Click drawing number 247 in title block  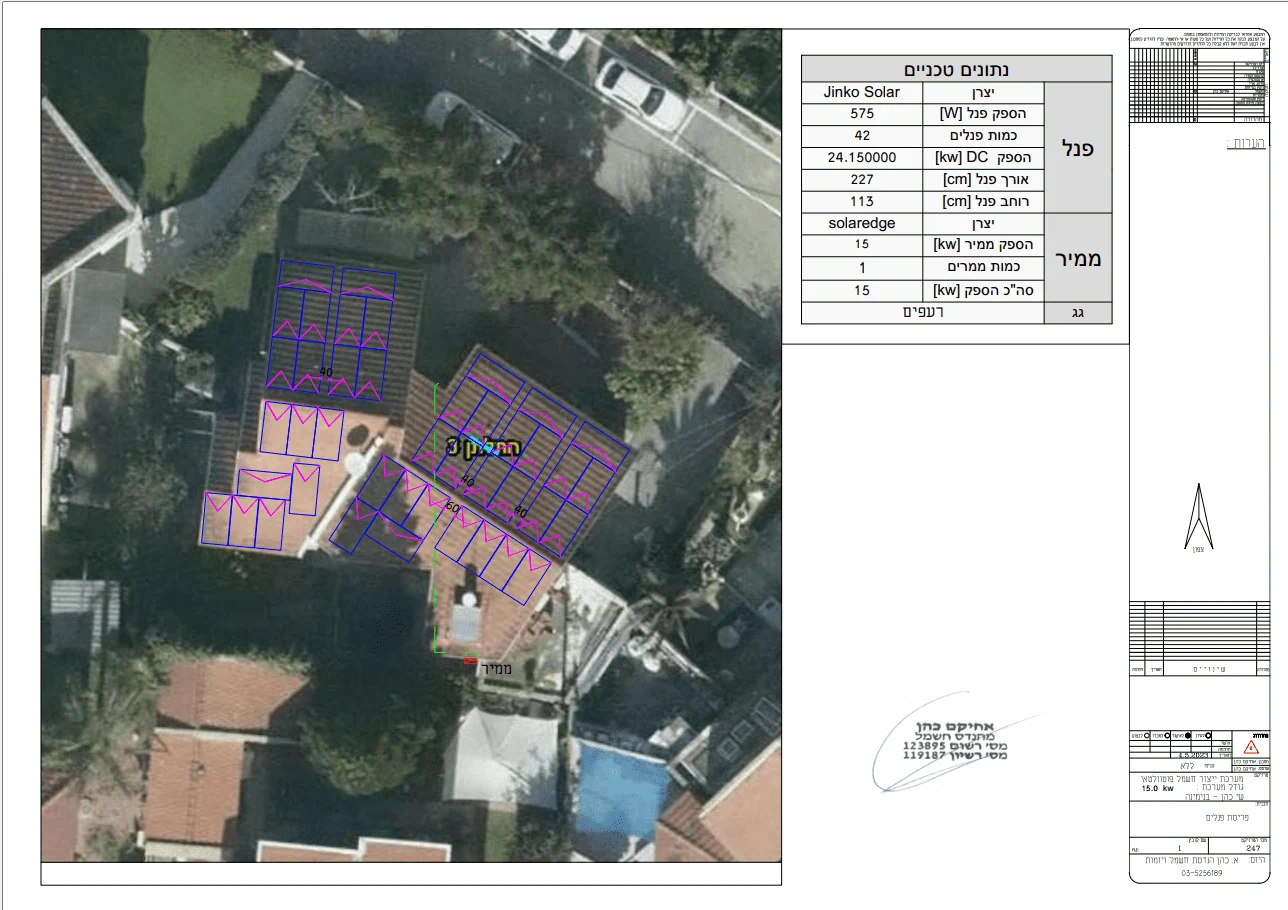[x=1251, y=848]
